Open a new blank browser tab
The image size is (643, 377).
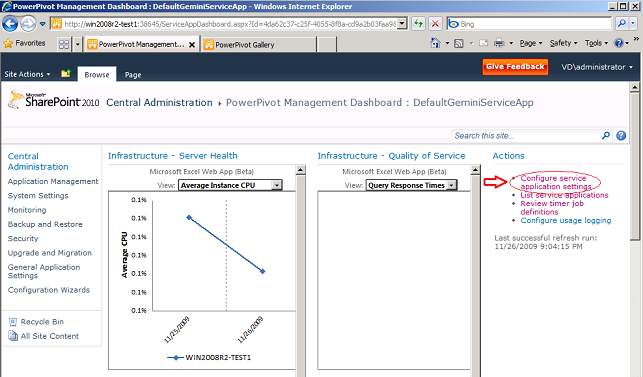click(x=327, y=44)
